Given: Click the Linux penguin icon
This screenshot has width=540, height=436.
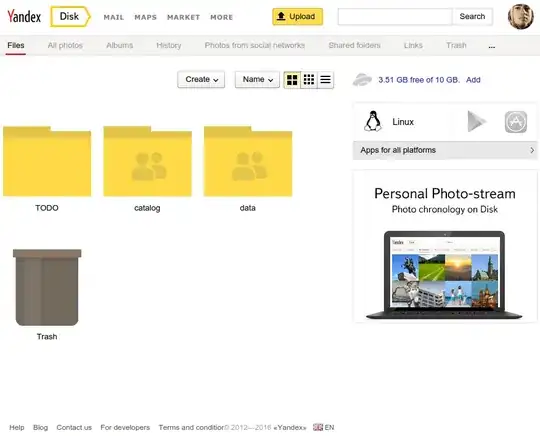Looking at the screenshot, I should (373, 121).
